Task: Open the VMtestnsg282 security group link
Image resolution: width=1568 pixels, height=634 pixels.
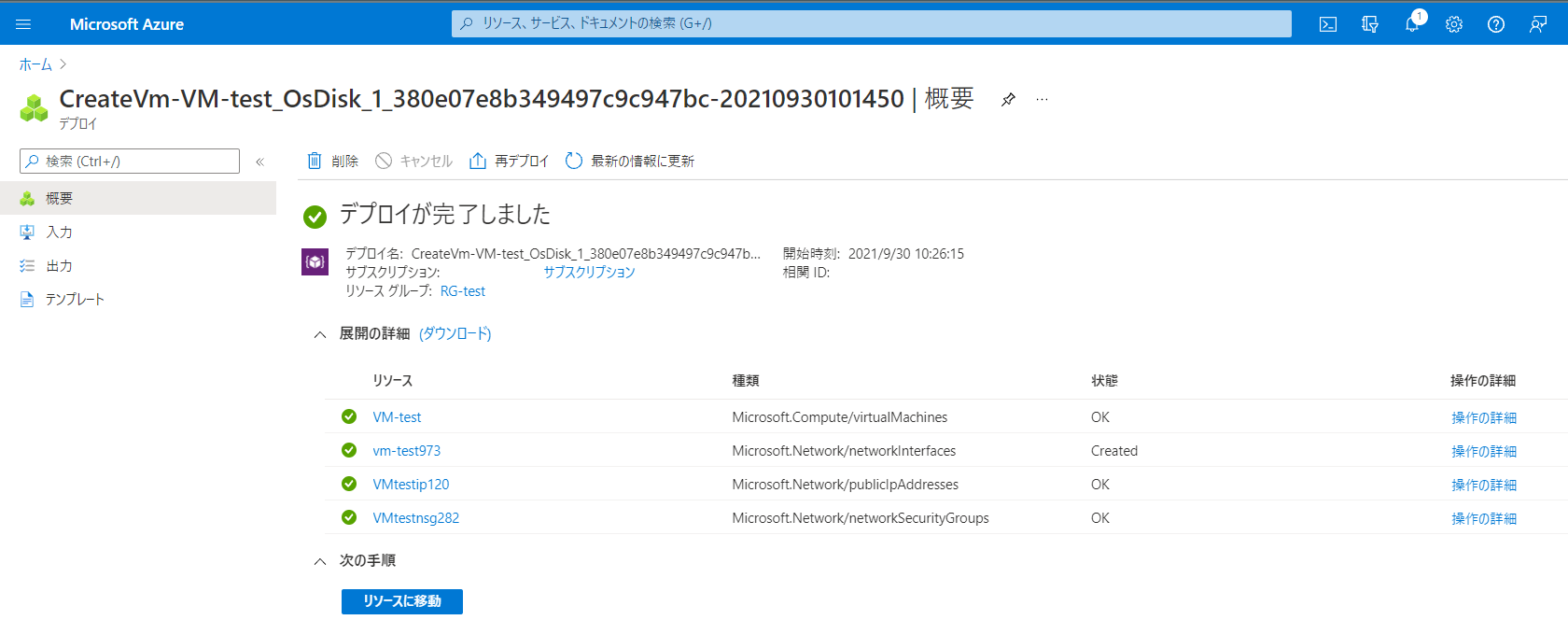Action: tap(415, 518)
